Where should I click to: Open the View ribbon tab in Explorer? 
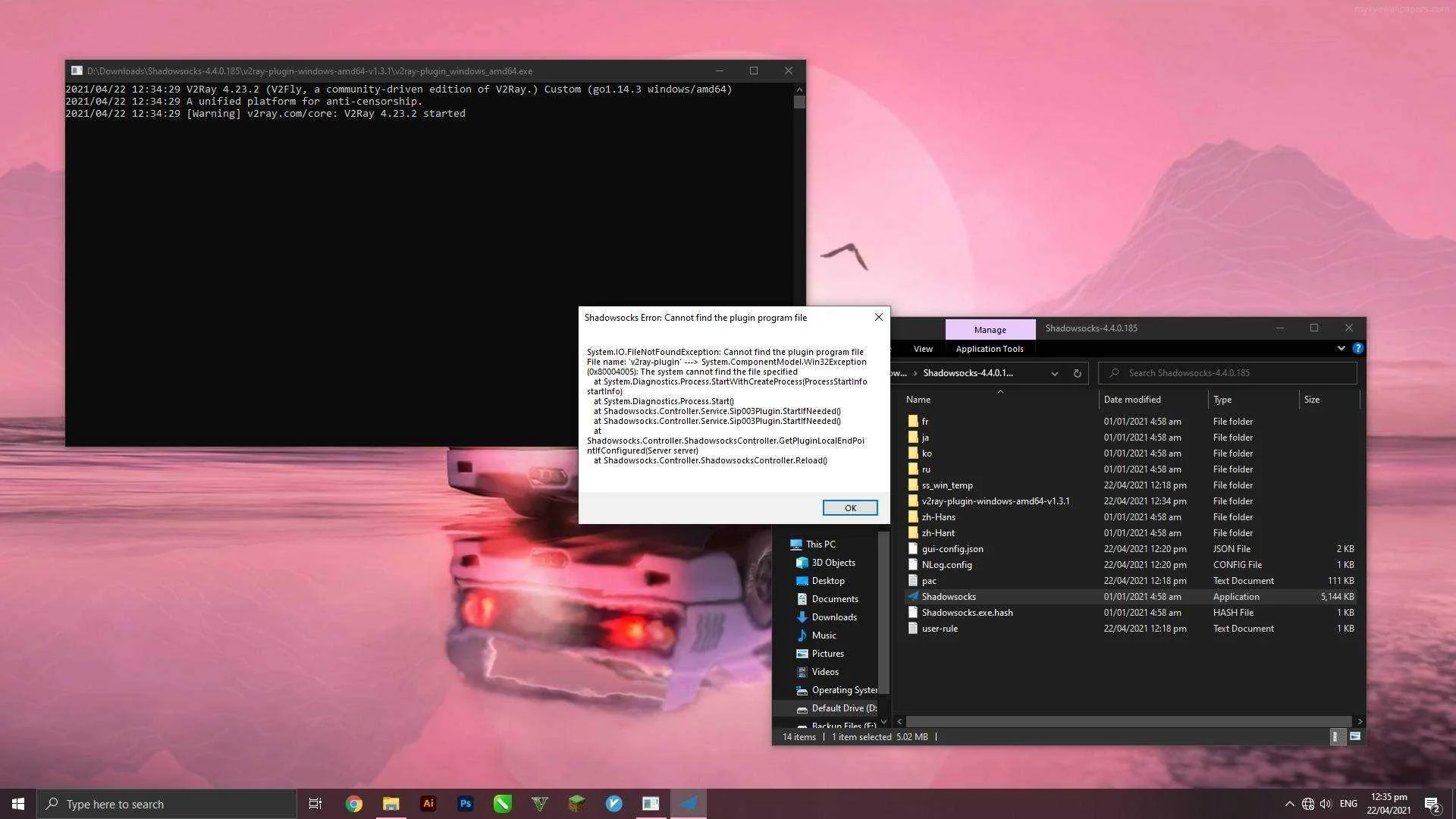click(923, 349)
